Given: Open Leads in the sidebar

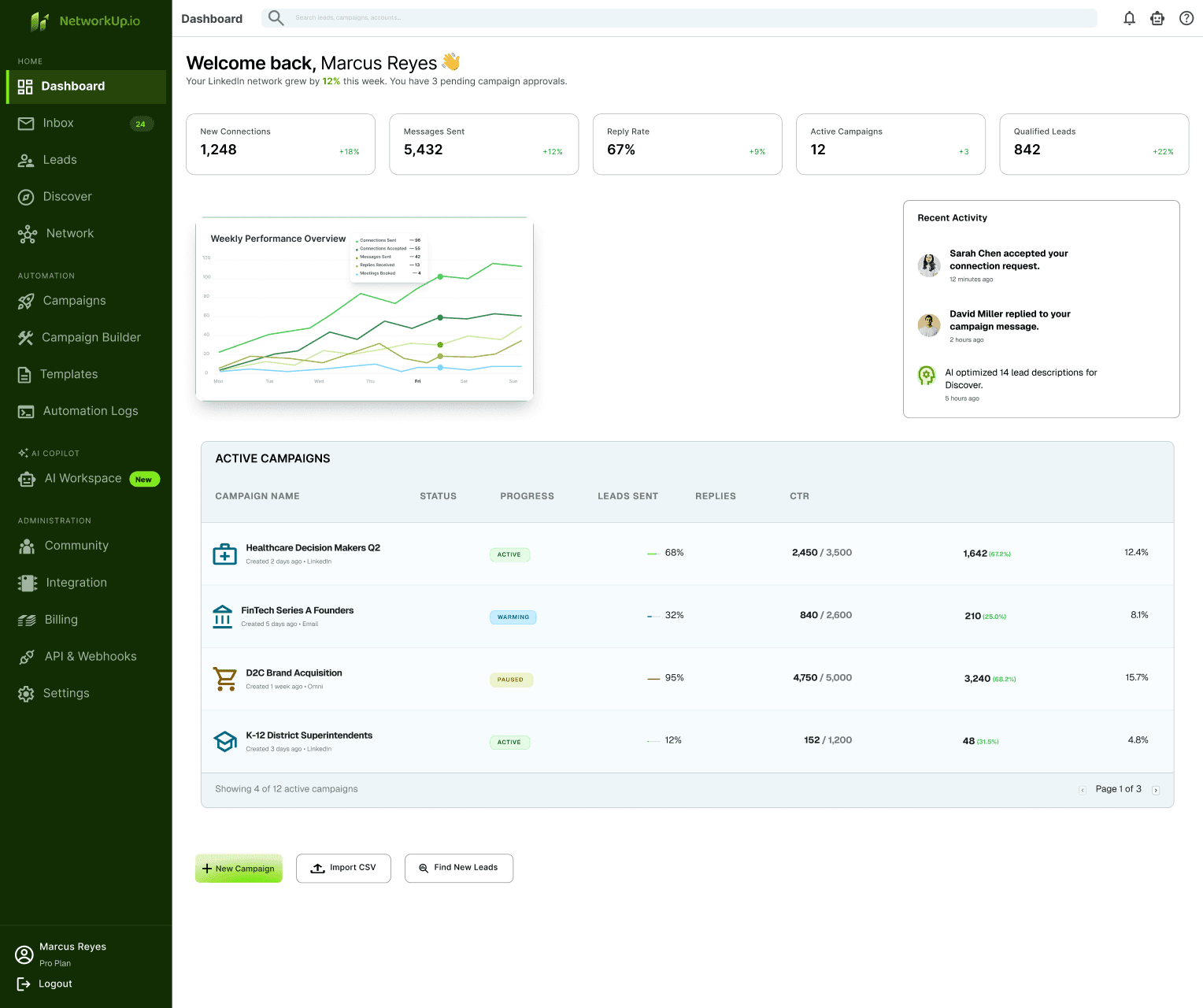Looking at the screenshot, I should pyautogui.click(x=86, y=160).
